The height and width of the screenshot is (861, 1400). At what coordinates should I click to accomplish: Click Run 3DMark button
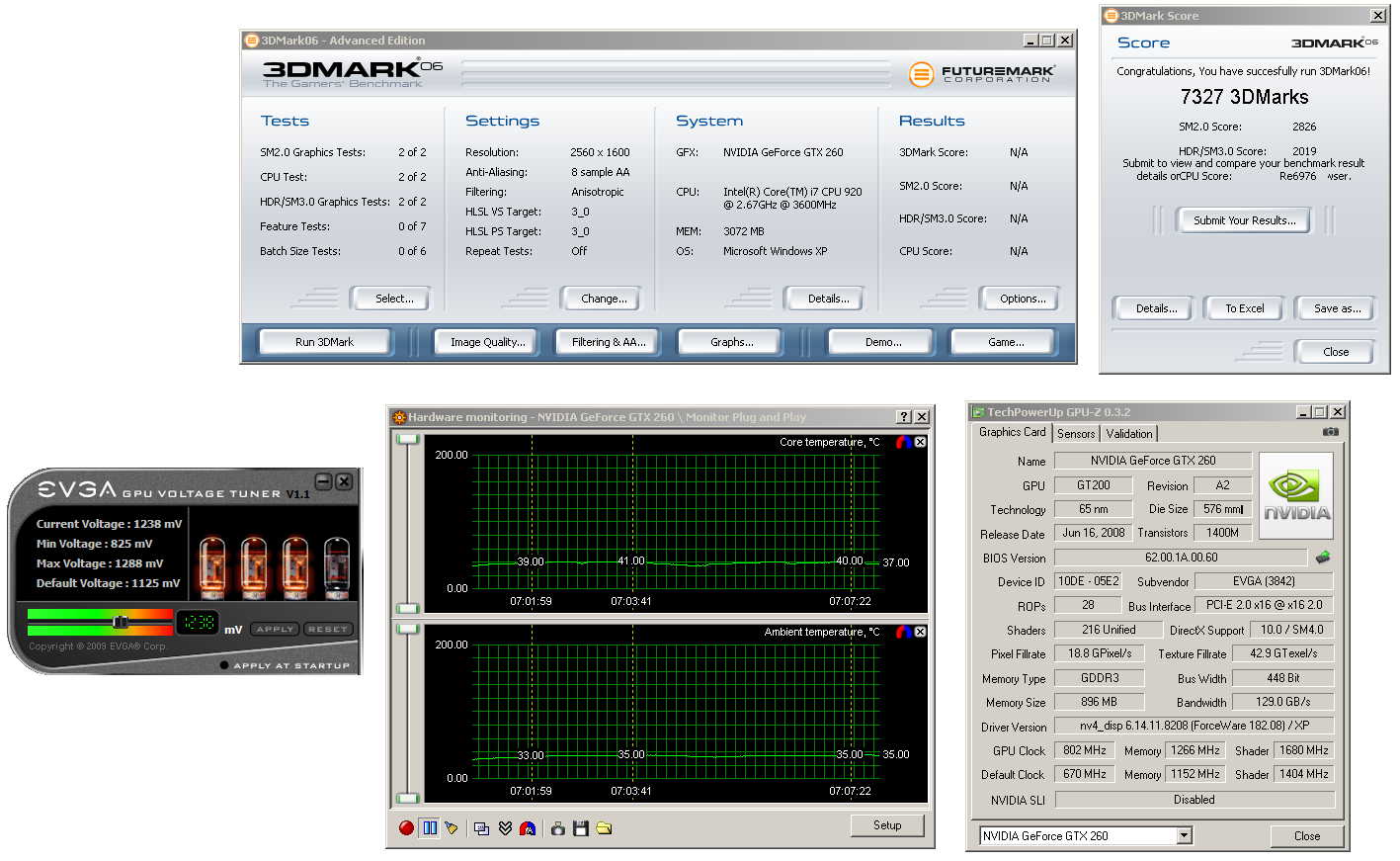324,342
